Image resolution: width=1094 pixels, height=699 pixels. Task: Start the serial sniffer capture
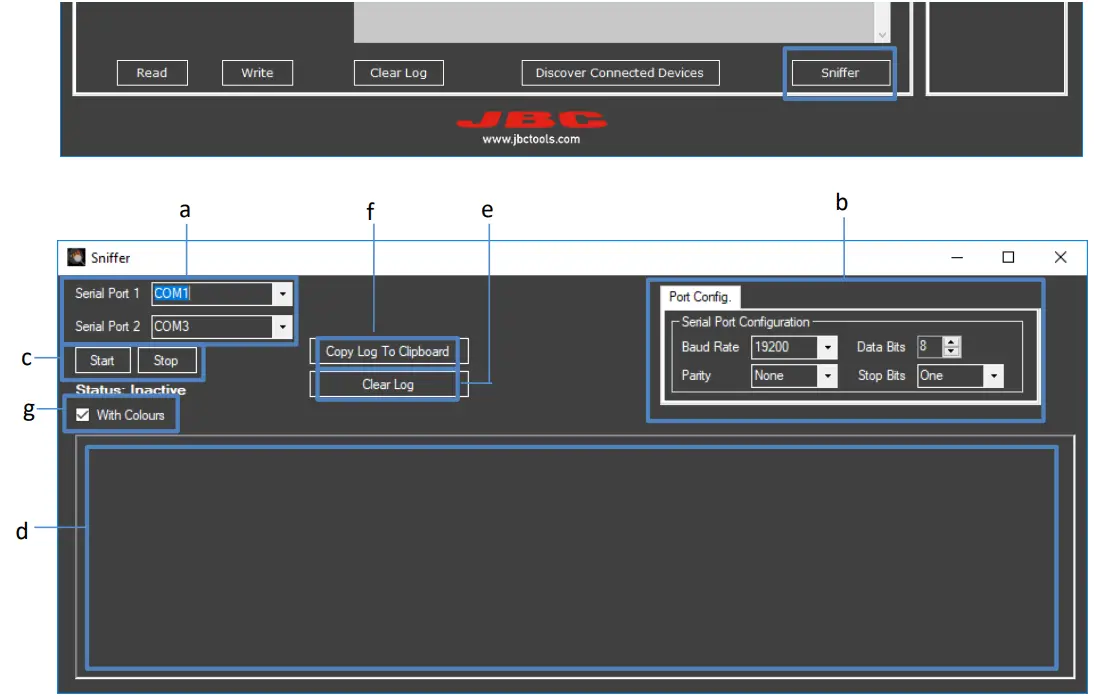point(101,360)
